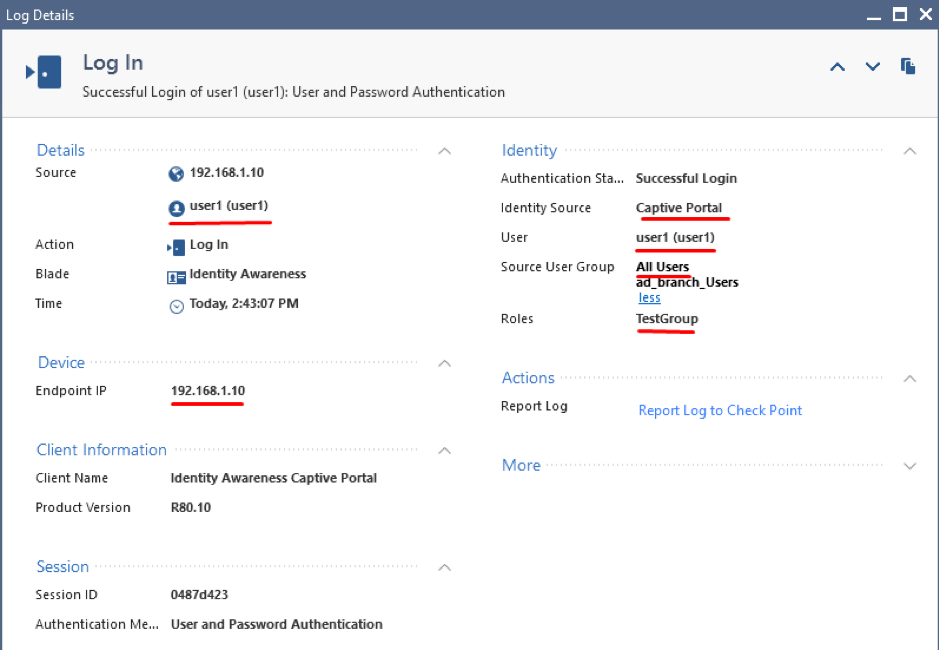Click the globe icon beside Source IP
The image size is (939, 650).
[x=176, y=174]
